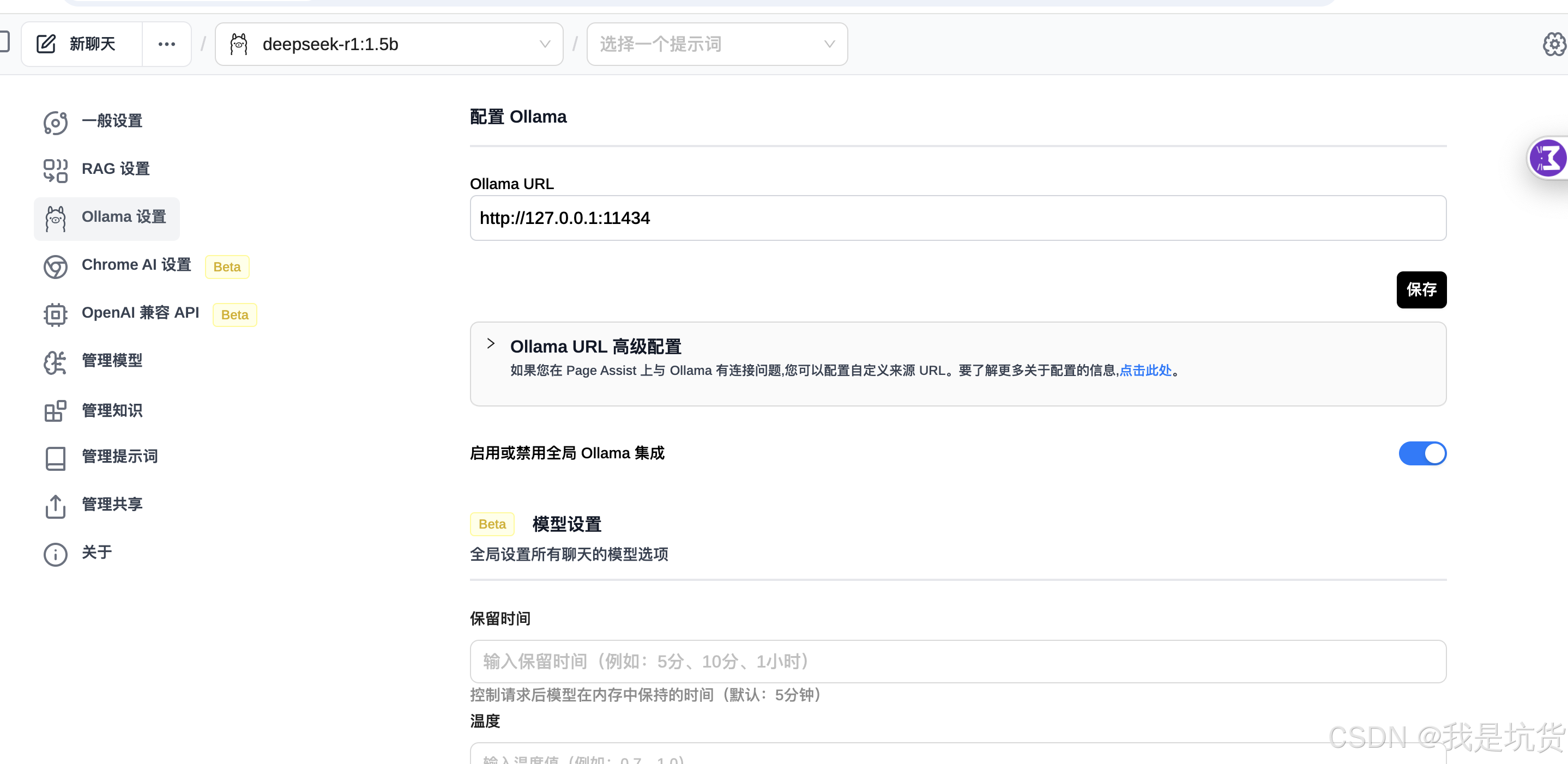1568x764 pixels.
Task: Expand Ollama URL advanced configuration section
Action: [x=491, y=344]
